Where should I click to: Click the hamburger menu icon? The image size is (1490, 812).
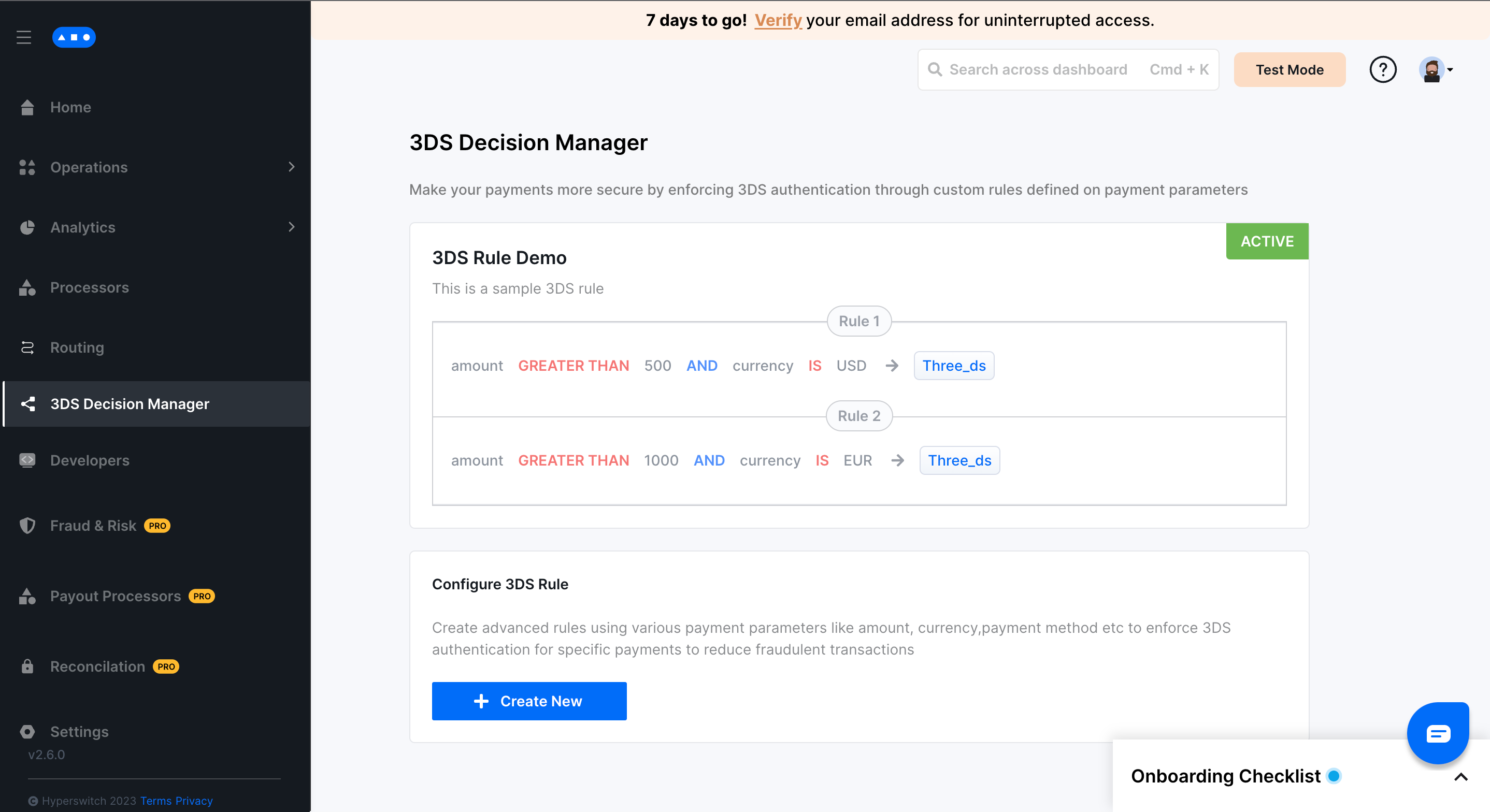24,38
